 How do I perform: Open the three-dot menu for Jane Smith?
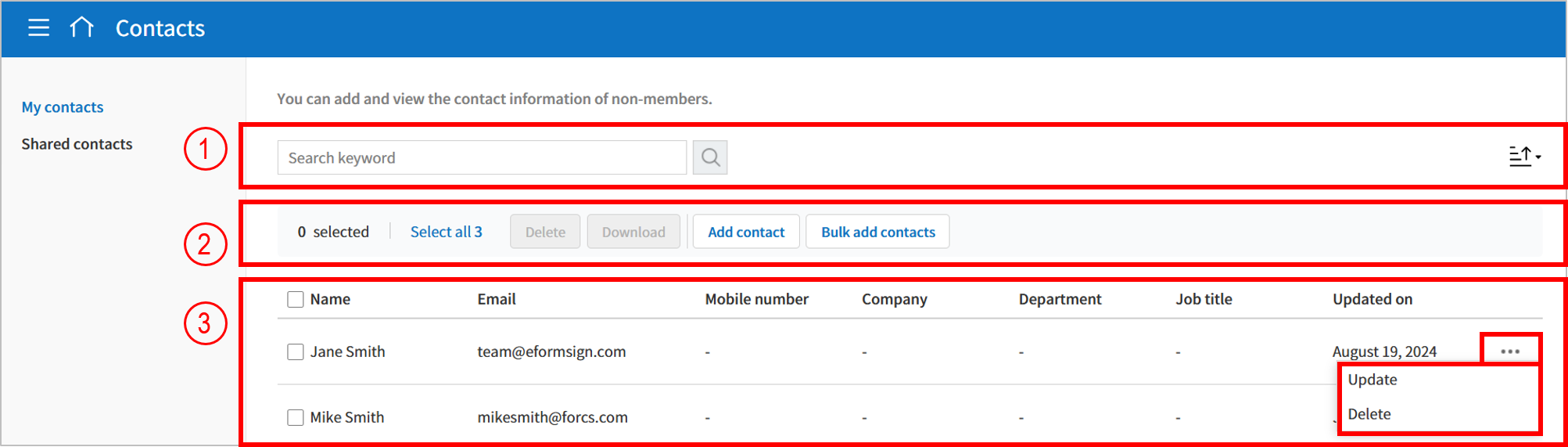[1510, 351]
